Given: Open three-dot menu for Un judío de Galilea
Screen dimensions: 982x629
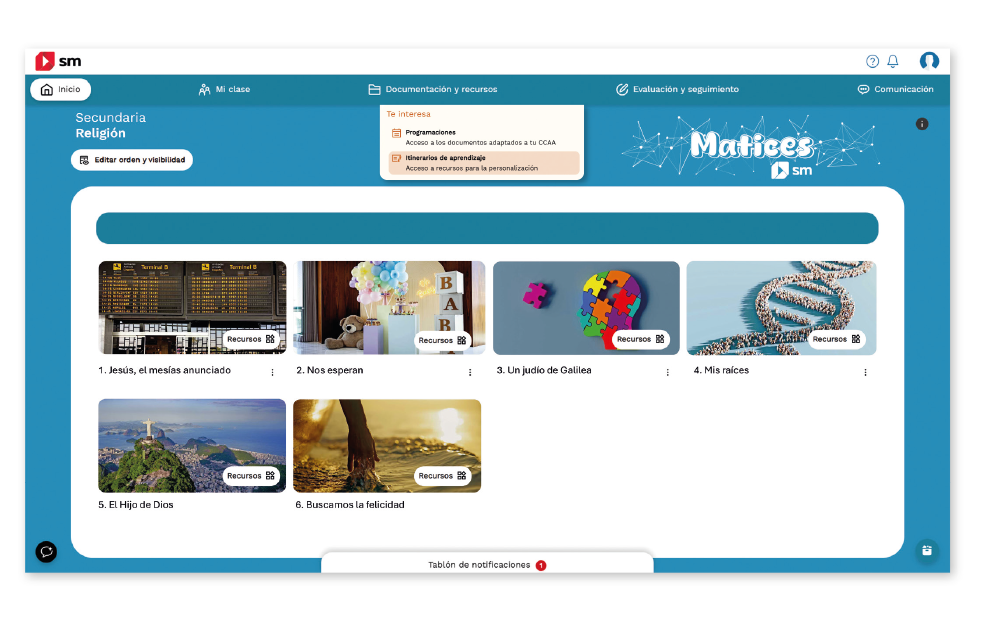Looking at the screenshot, I should 668,372.
